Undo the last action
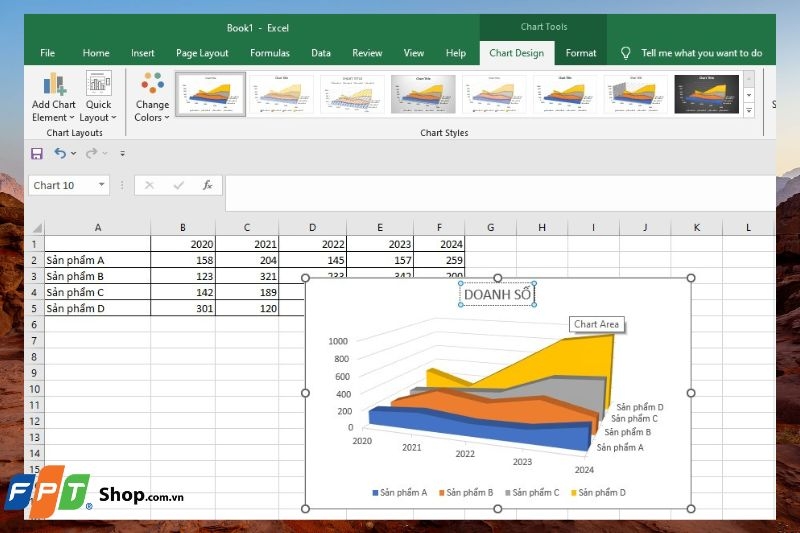Viewport: 800px width, 533px height. click(x=60, y=153)
